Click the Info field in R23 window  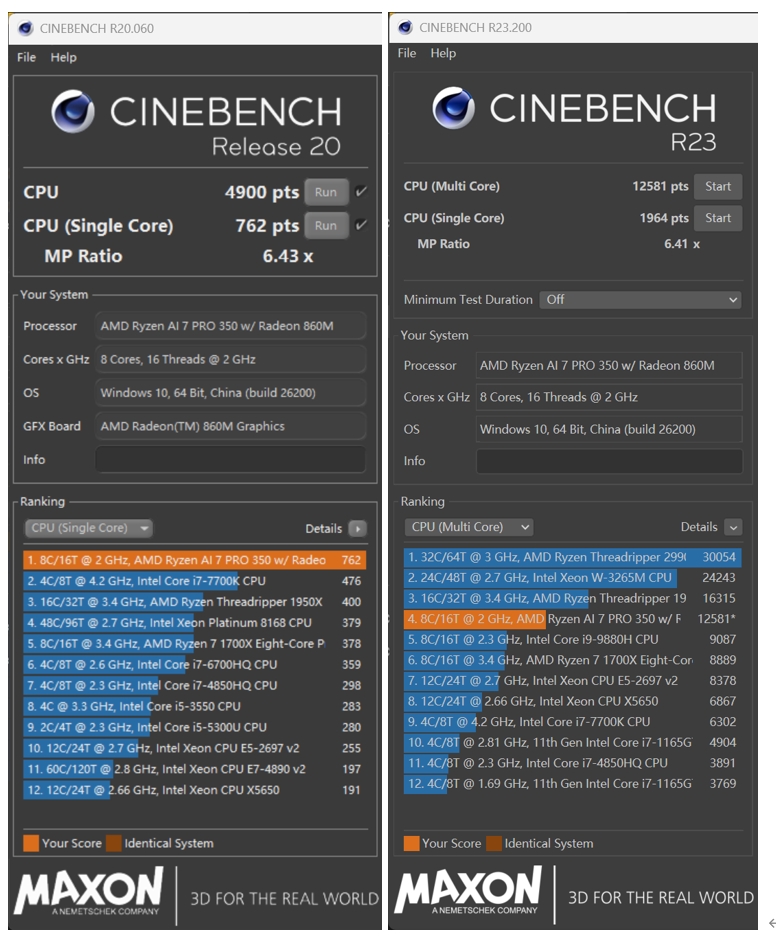pyautogui.click(x=609, y=461)
